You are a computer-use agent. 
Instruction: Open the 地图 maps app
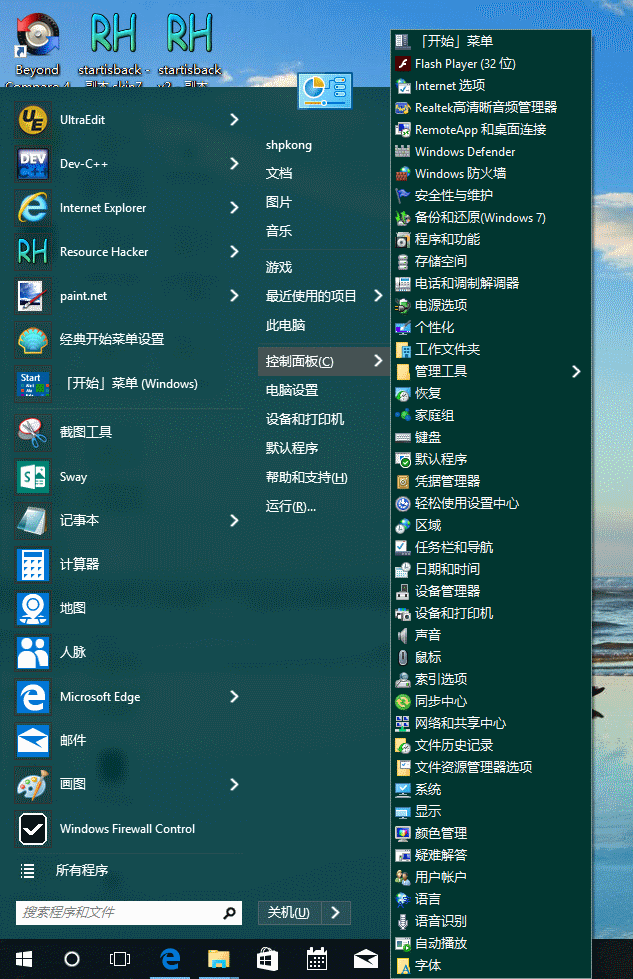coord(128,608)
